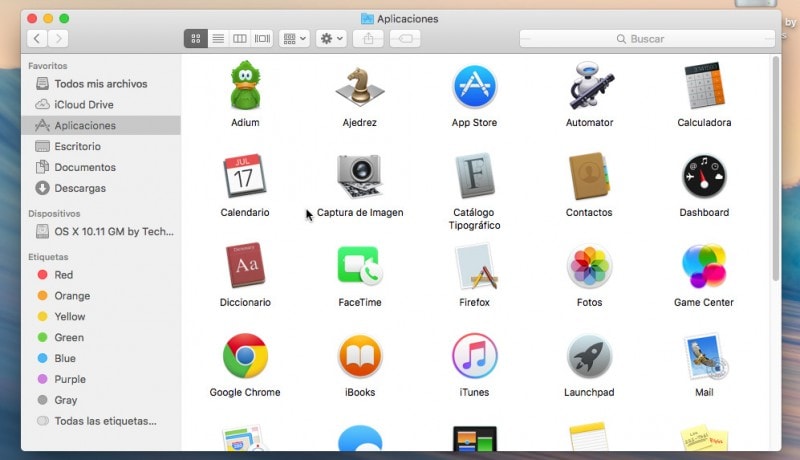Filter by the Yellow tag
Viewport: 800px width, 460px height.
pyautogui.click(x=101, y=317)
